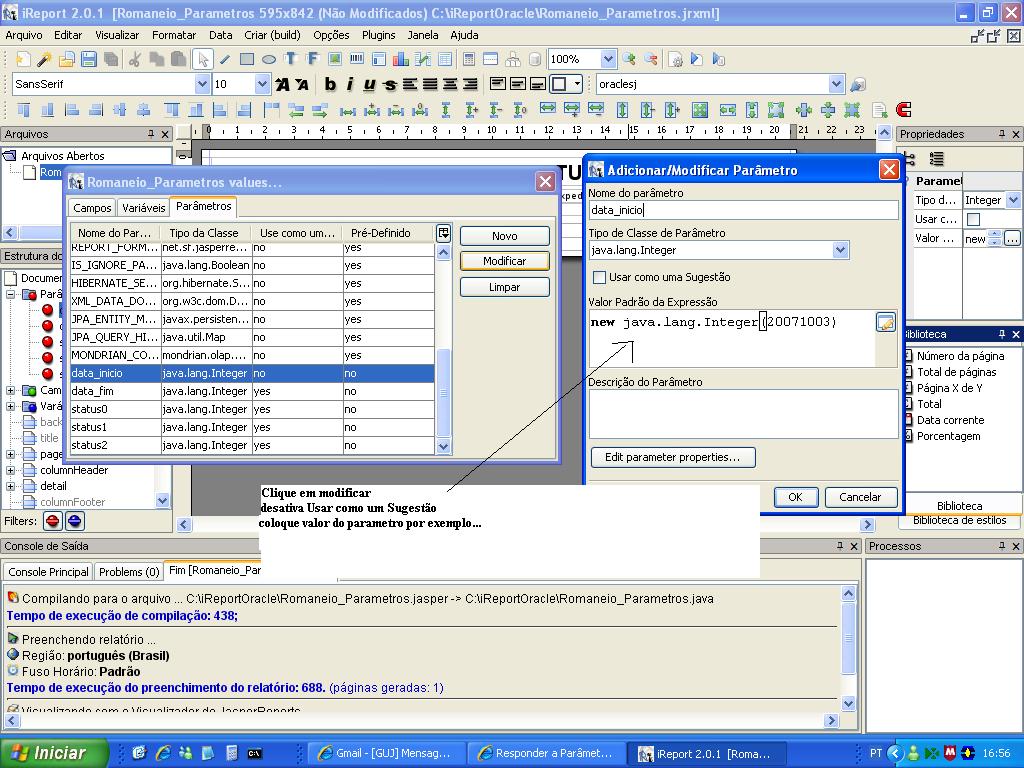Image resolution: width=1024 pixels, height=768 pixels.
Task: Run report using active connection icon
Action: pos(719,59)
